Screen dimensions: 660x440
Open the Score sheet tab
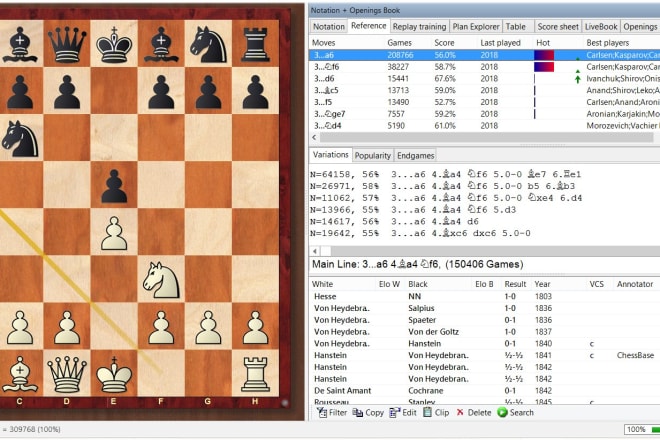pos(558,27)
